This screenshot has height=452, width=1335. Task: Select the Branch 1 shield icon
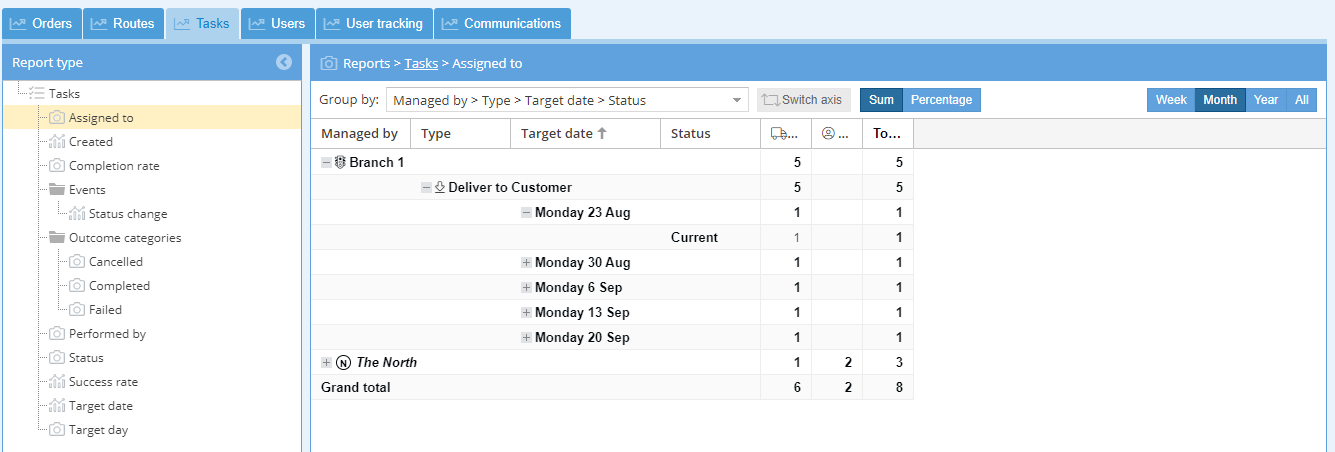pos(340,162)
